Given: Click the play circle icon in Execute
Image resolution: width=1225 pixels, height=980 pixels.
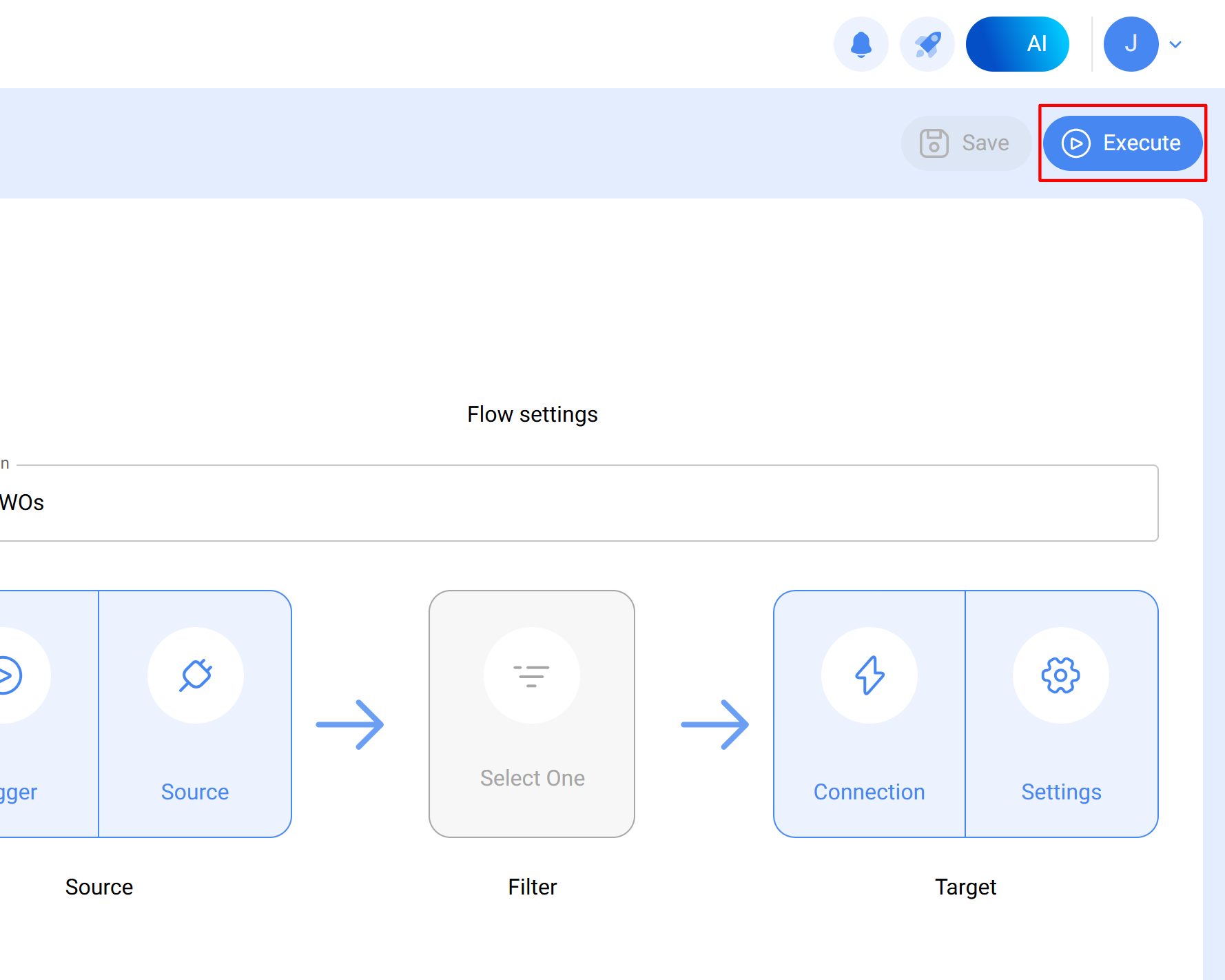Looking at the screenshot, I should [x=1075, y=143].
